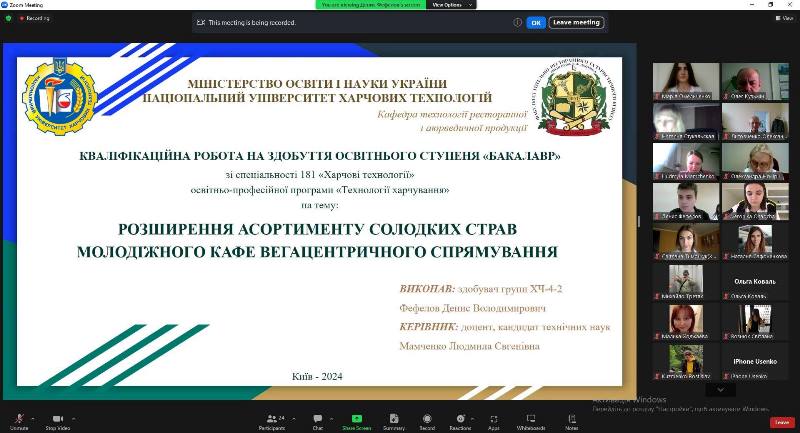Click 'Фефелов Денис Володимирович' on the slide
This screenshot has height=433, width=800.
tap(472, 308)
